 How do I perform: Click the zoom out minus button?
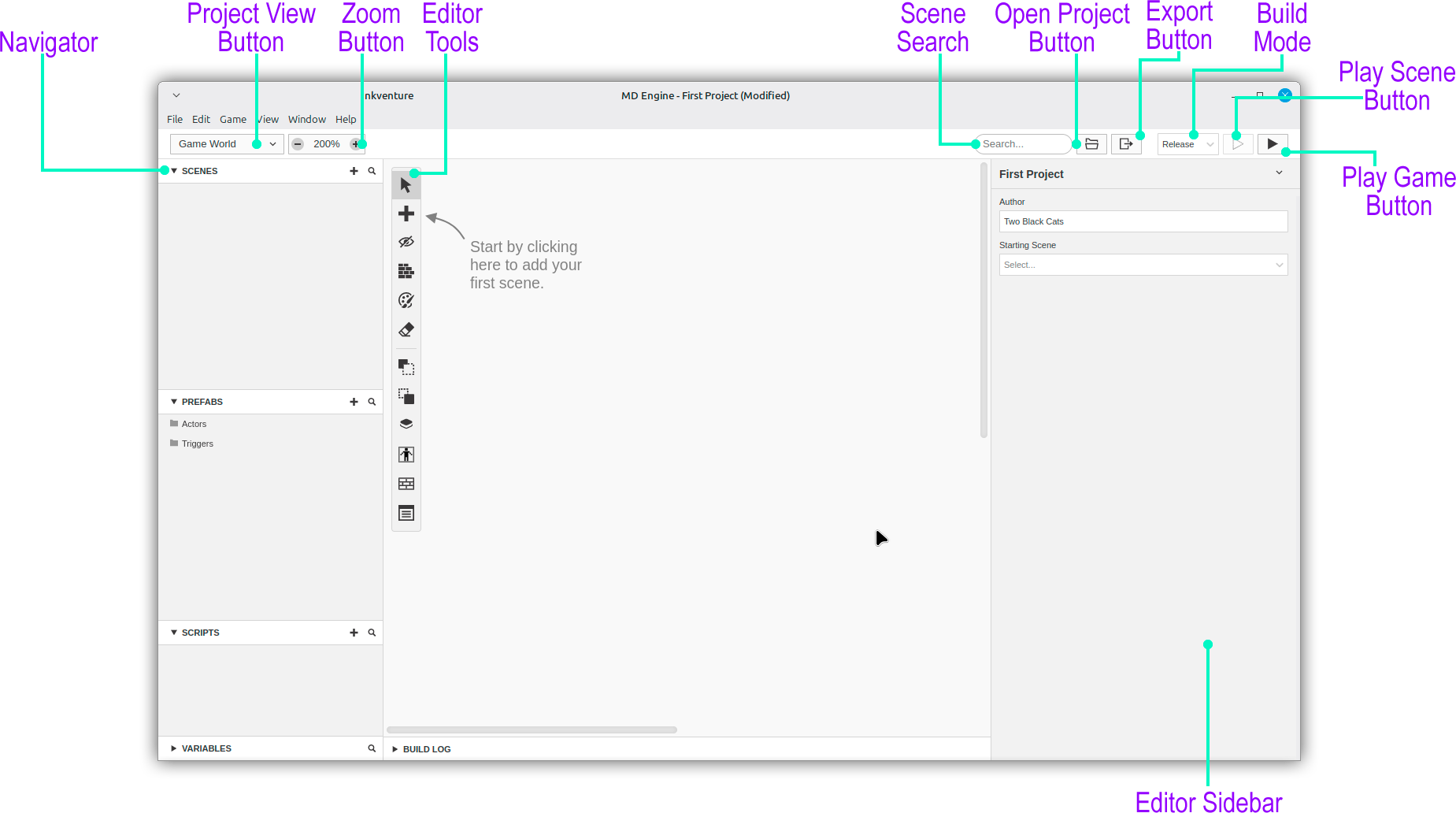point(298,144)
